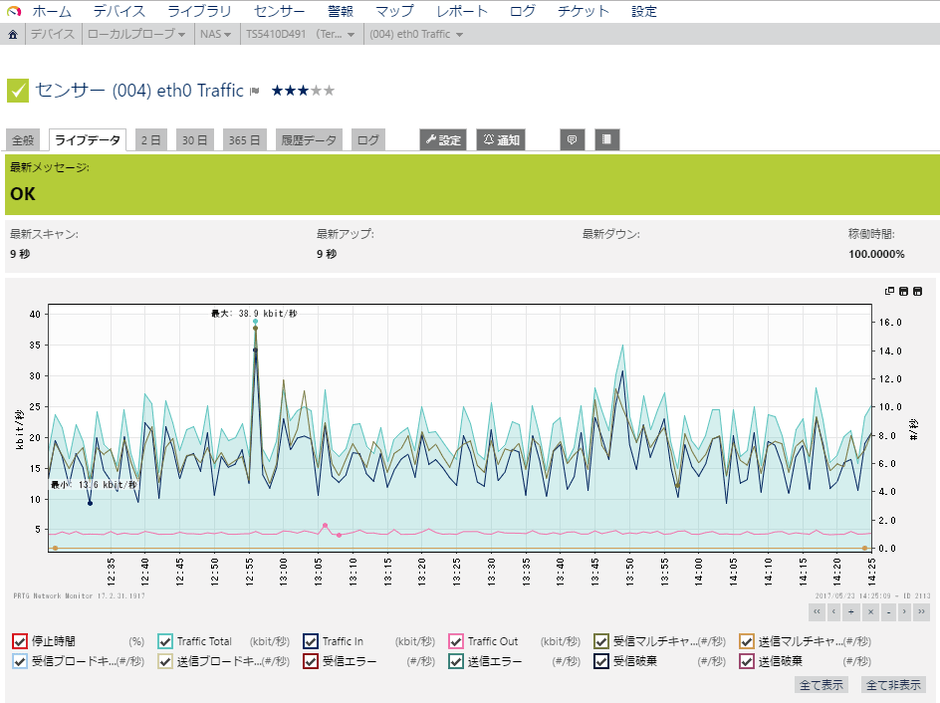Uncheck the 停止時間 channel checkbox
This screenshot has height=703, width=940.
pyautogui.click(x=19, y=641)
